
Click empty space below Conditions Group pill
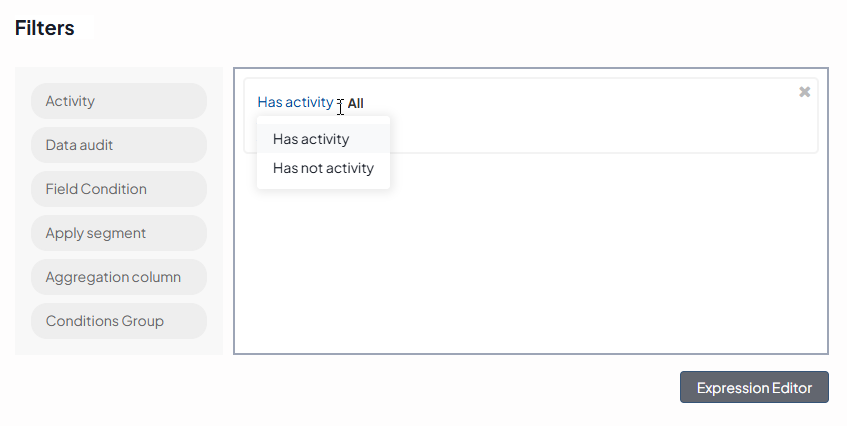coord(119,346)
